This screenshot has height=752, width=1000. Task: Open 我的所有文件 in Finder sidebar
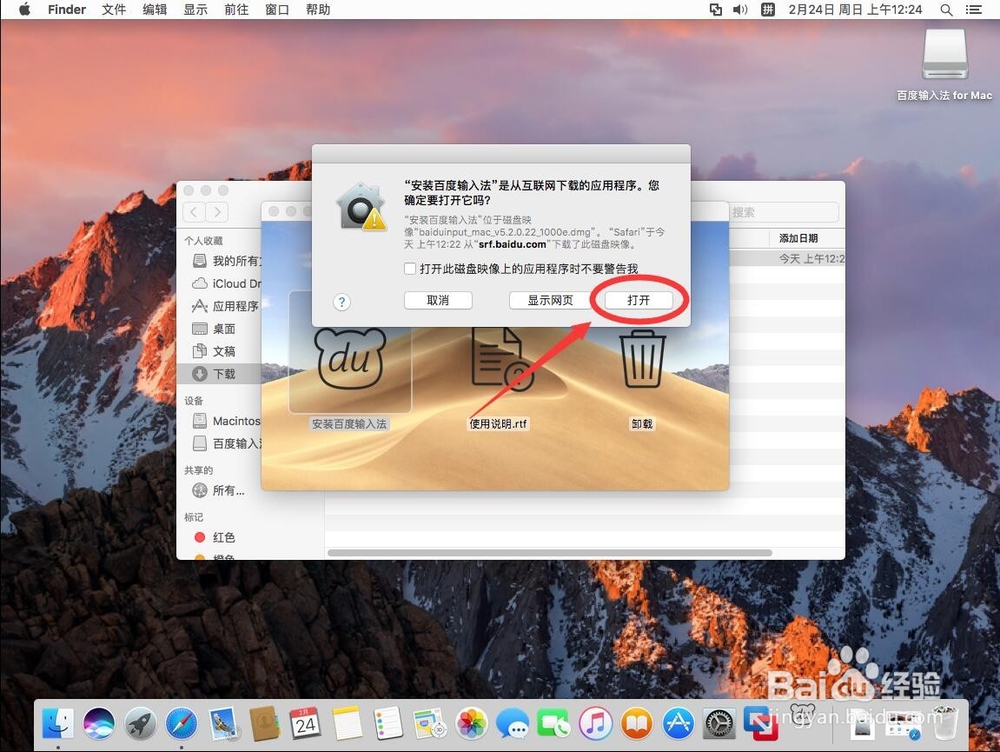[228, 261]
